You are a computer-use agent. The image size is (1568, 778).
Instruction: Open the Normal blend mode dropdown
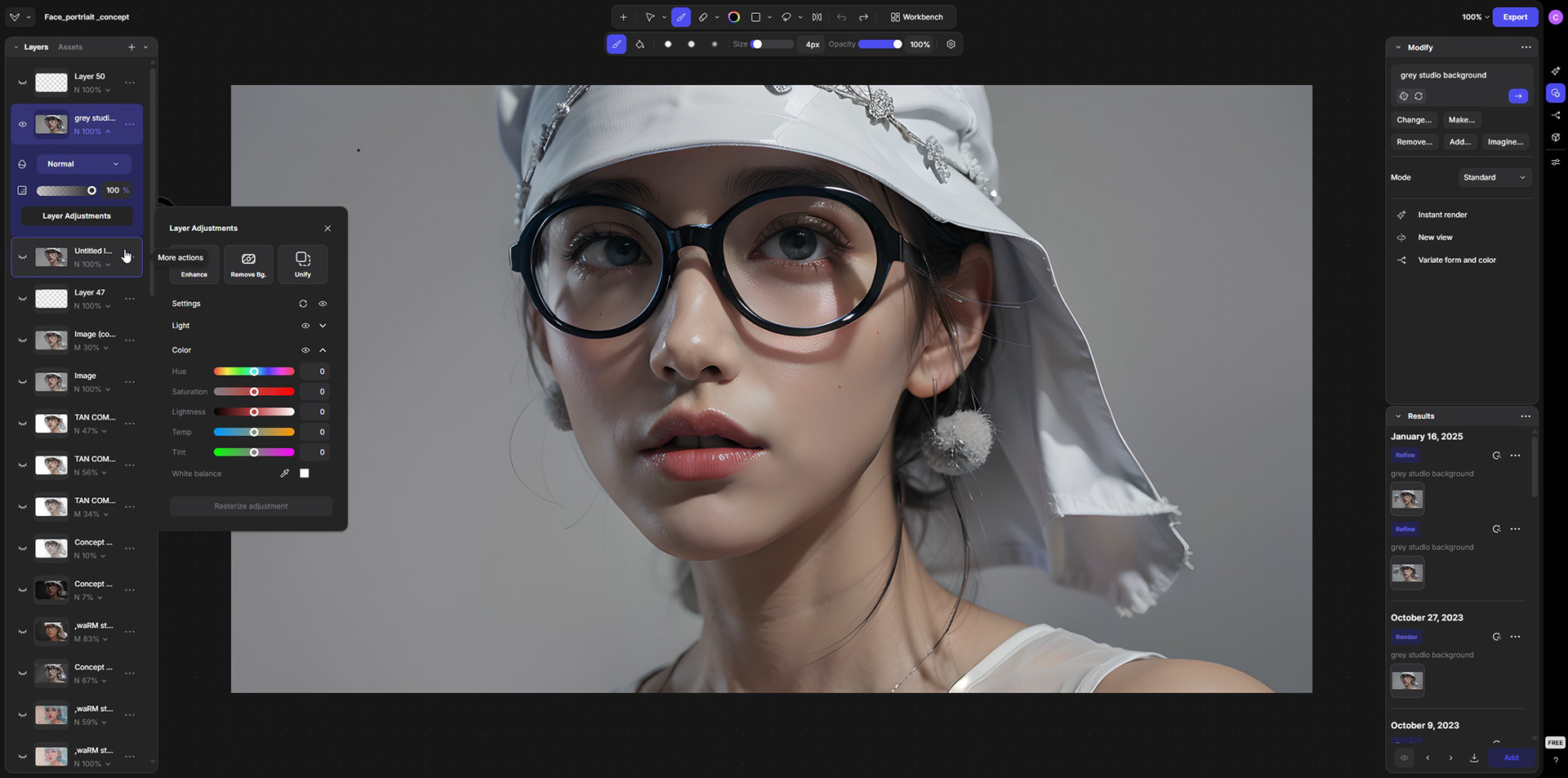pos(83,164)
